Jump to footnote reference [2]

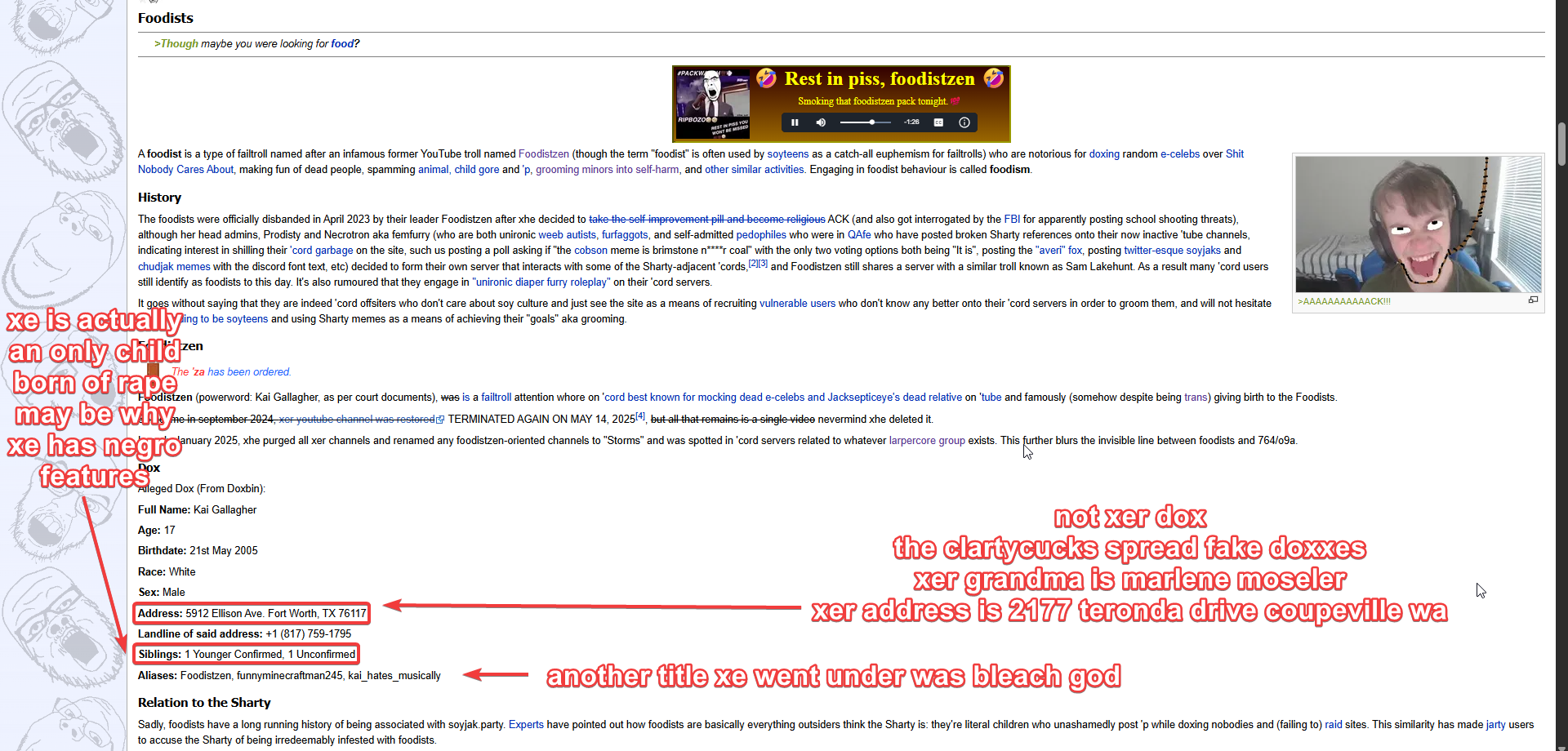tap(754, 264)
